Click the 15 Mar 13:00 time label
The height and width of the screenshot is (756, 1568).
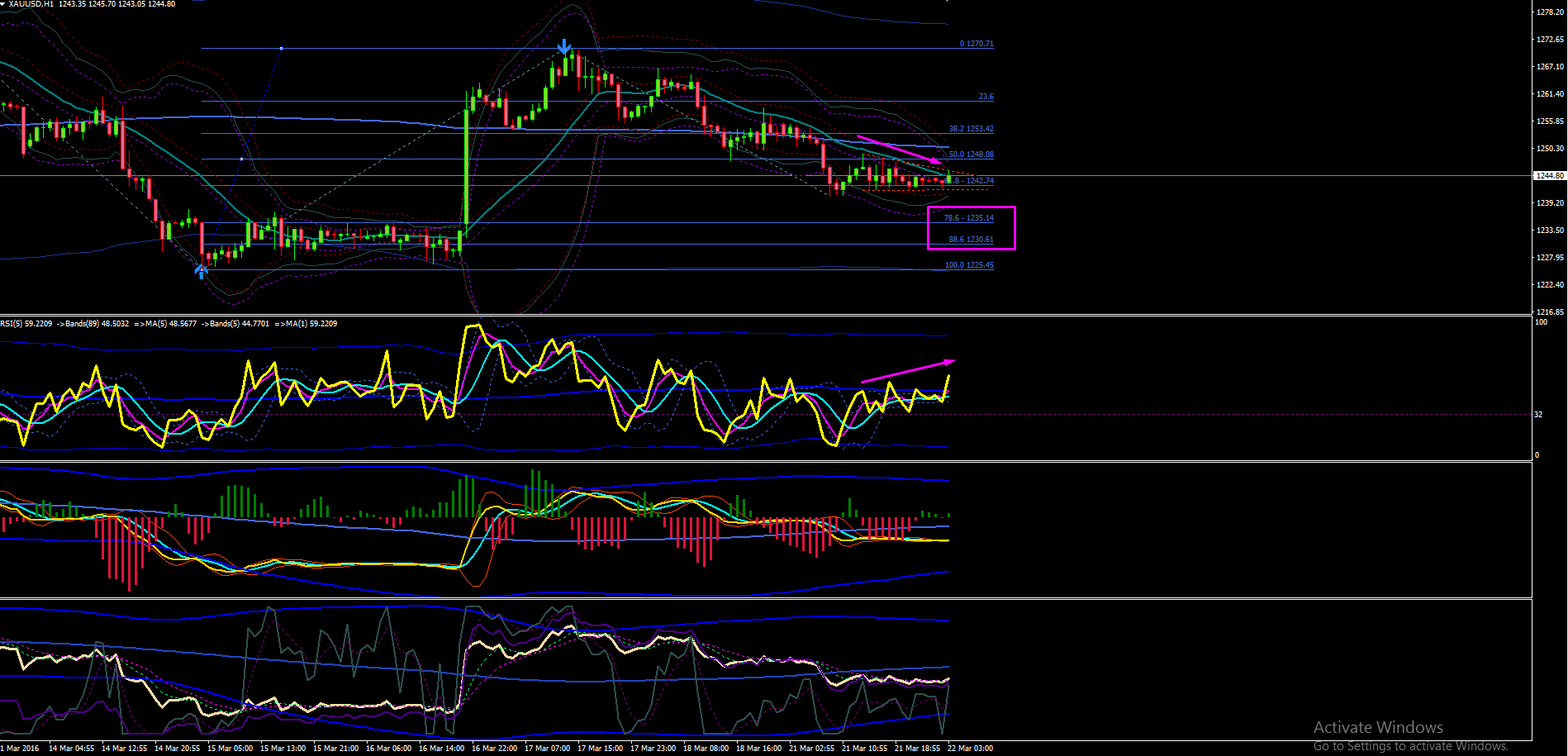[283, 749]
